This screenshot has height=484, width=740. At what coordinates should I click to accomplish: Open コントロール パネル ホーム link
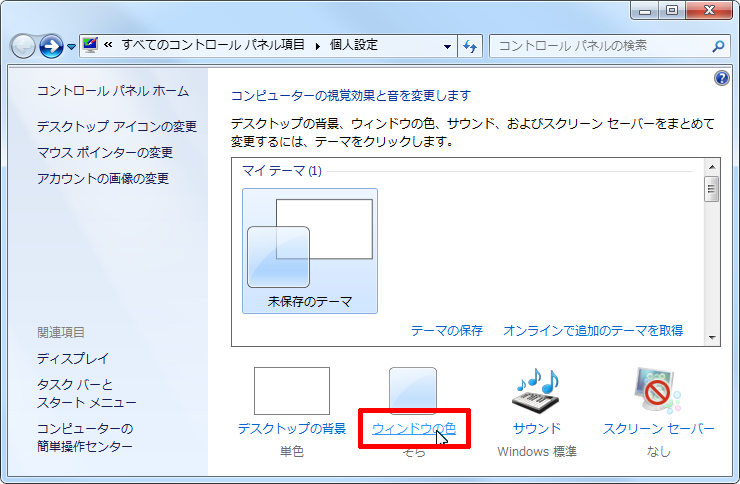(113, 91)
